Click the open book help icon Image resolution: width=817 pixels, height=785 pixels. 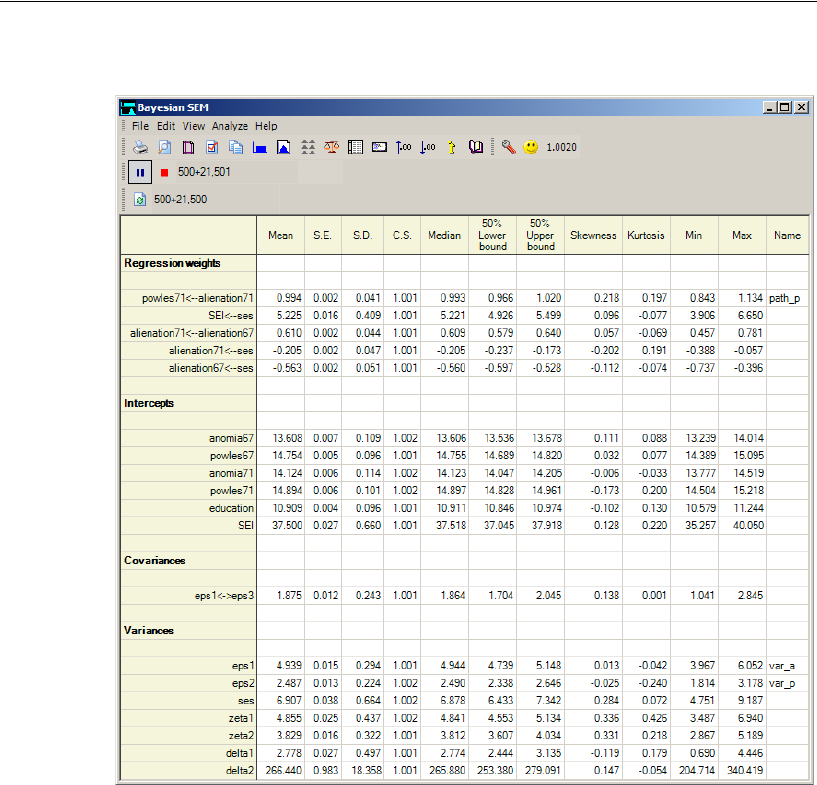coord(476,147)
